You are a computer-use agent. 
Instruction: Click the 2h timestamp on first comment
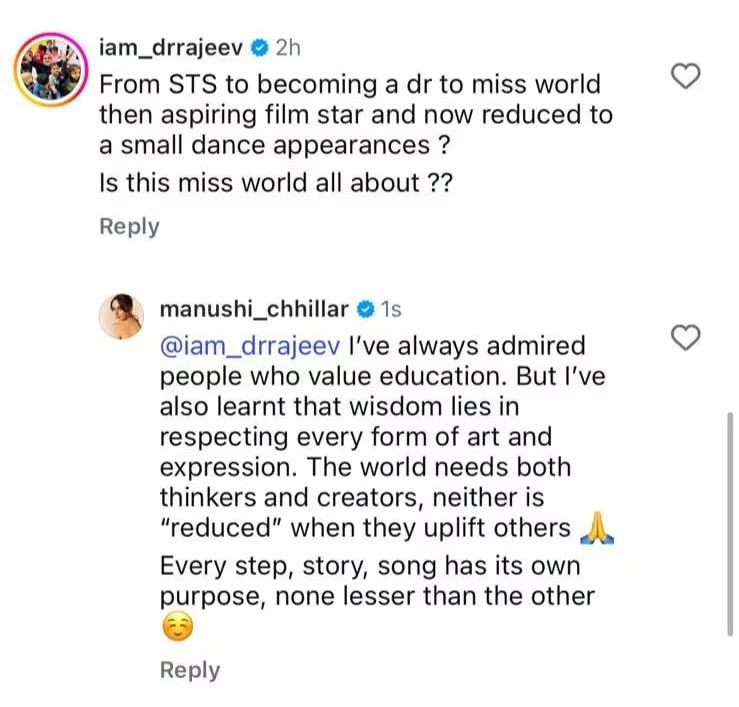(x=288, y=47)
